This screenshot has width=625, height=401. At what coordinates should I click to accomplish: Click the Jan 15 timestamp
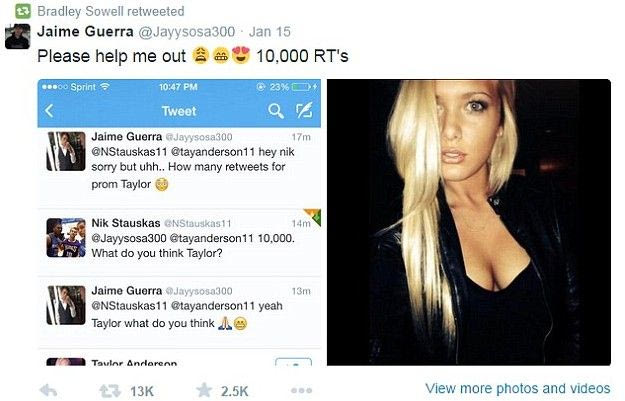270,32
